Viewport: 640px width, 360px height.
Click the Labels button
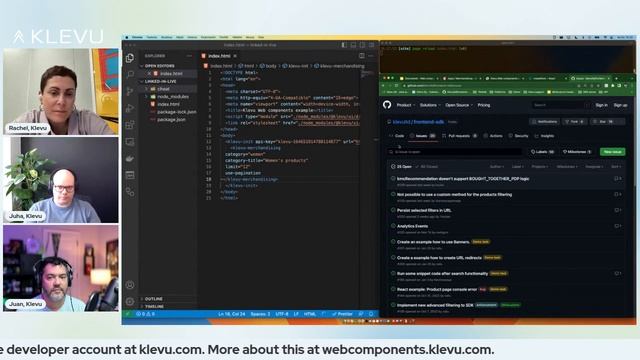click(542, 152)
